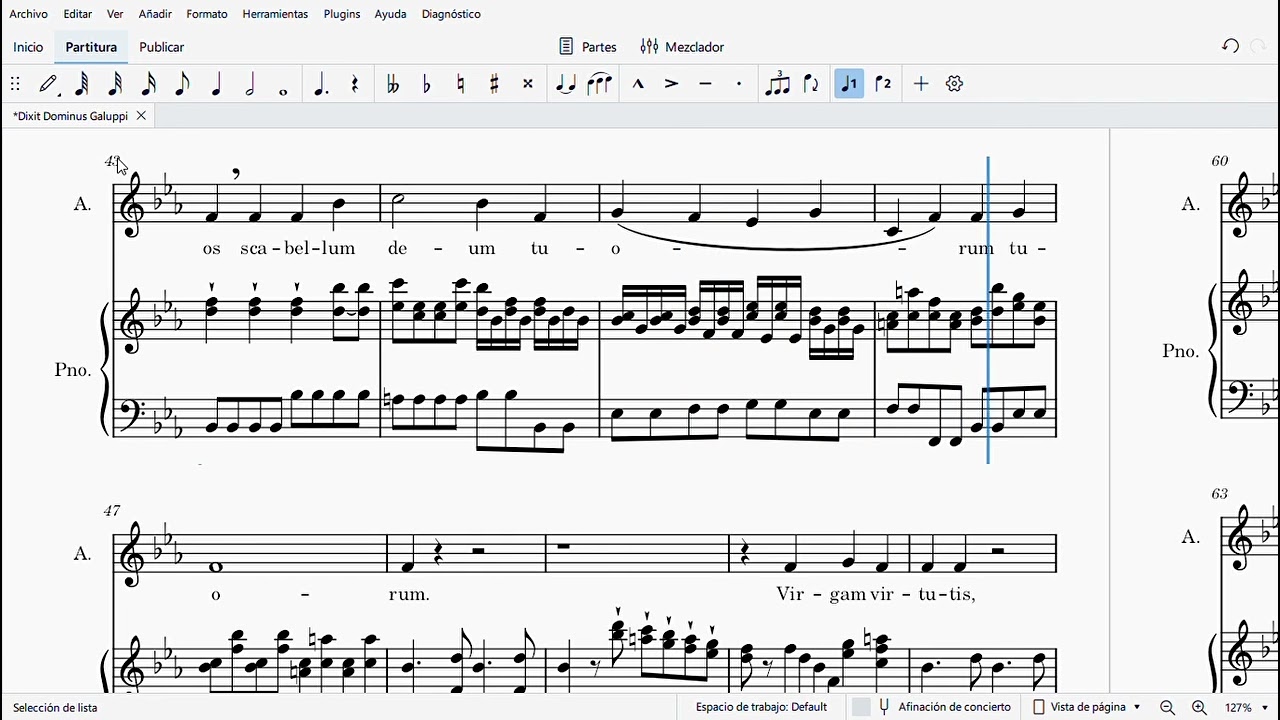The width and height of the screenshot is (1280, 720).
Task: Switch to the Partitura tab
Action: point(91,47)
